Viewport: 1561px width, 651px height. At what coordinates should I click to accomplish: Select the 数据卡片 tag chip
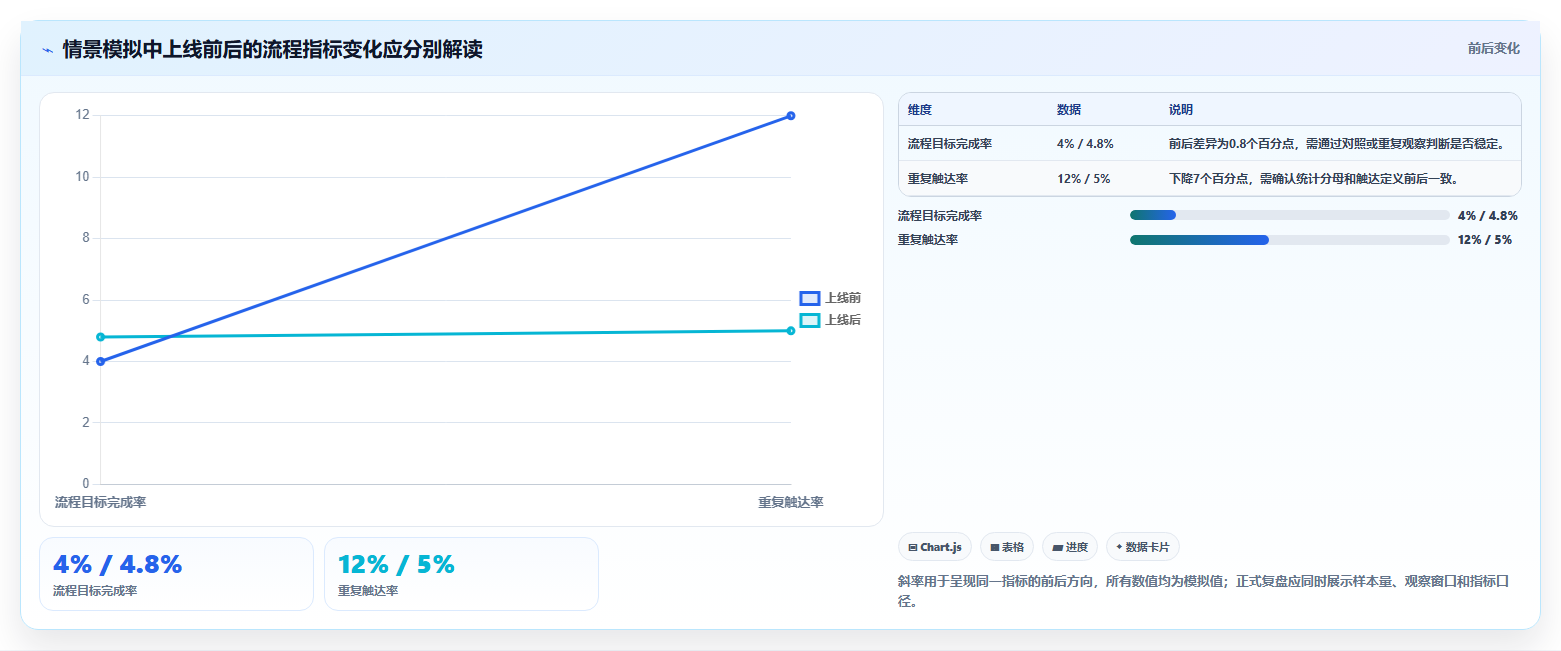[x=1142, y=547]
